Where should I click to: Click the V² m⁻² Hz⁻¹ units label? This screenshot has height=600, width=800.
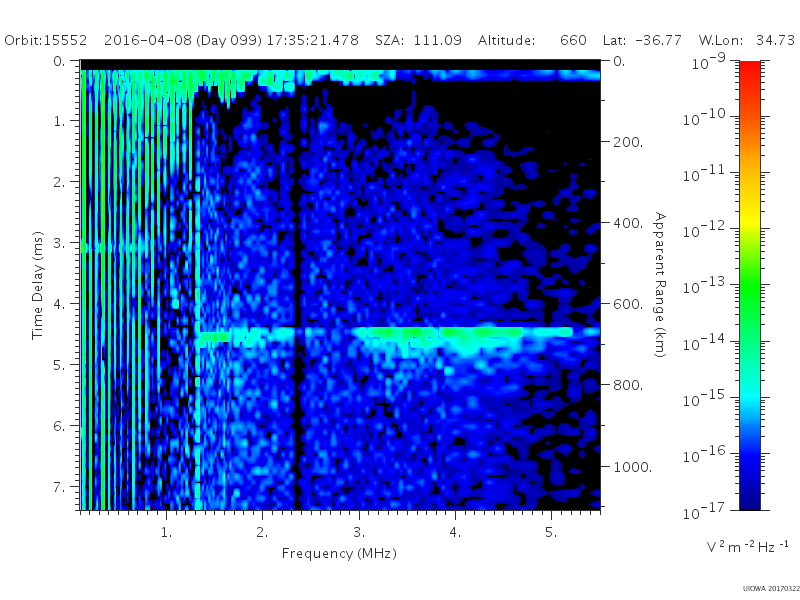[747, 546]
